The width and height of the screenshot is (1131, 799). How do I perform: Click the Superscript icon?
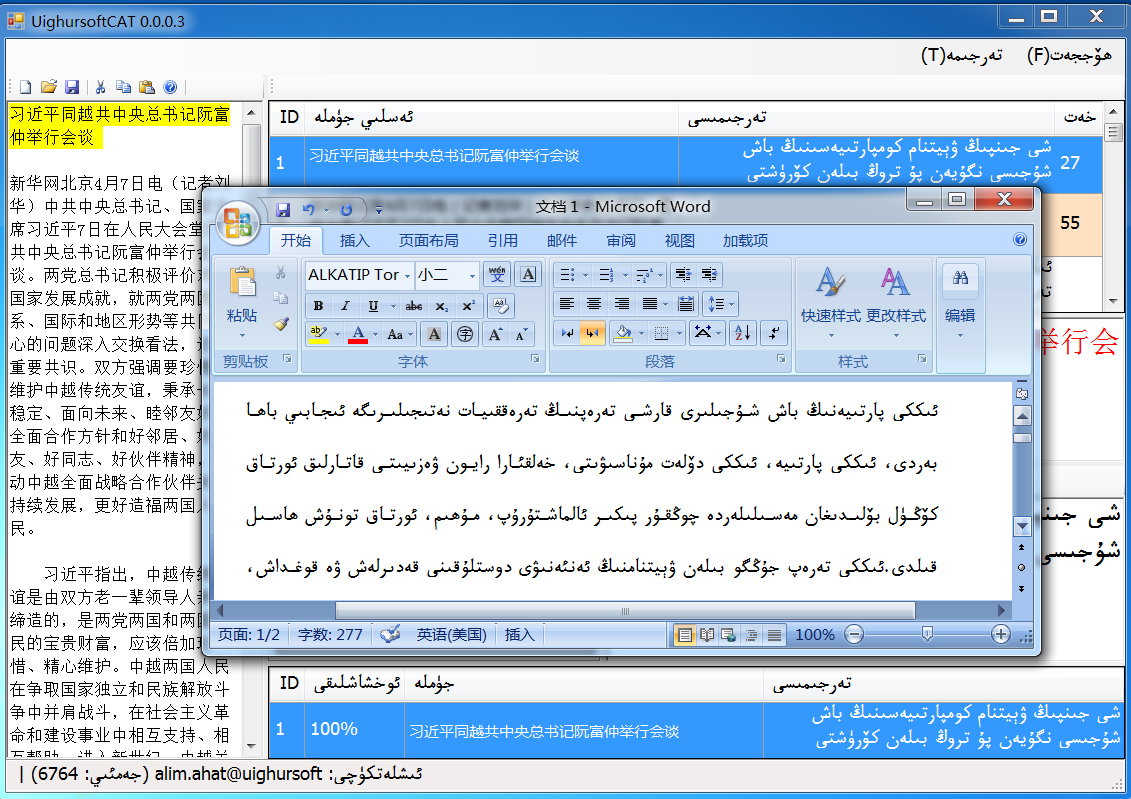pos(468,306)
